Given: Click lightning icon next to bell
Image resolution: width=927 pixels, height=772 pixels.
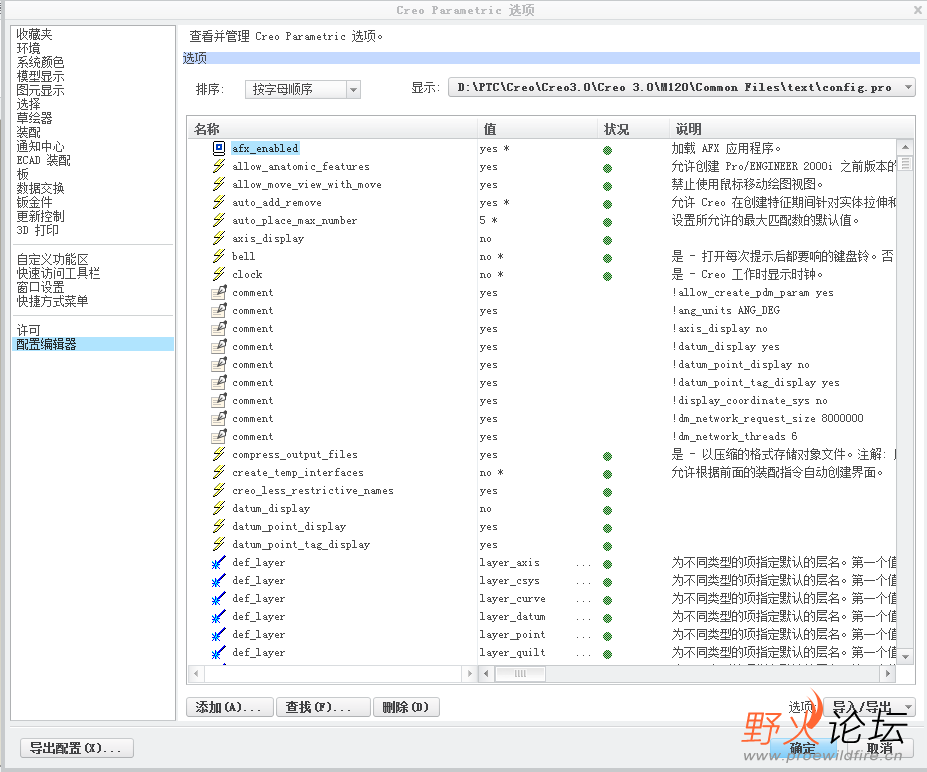Looking at the screenshot, I should [219, 256].
